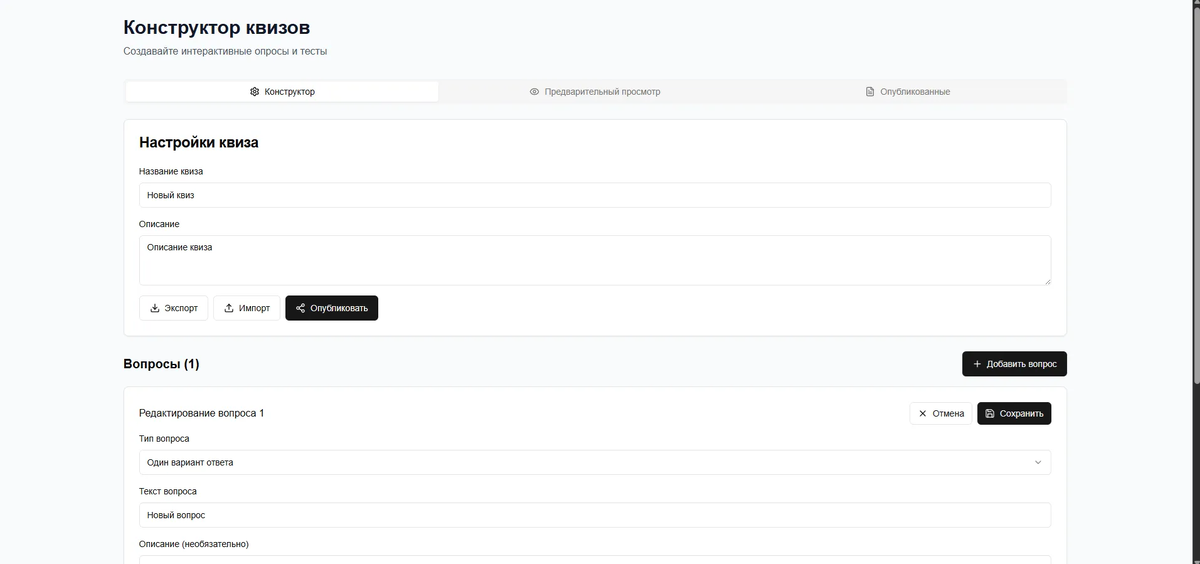1200x564 pixels.
Task: Open the Тип вопроса dropdown
Action: point(595,462)
